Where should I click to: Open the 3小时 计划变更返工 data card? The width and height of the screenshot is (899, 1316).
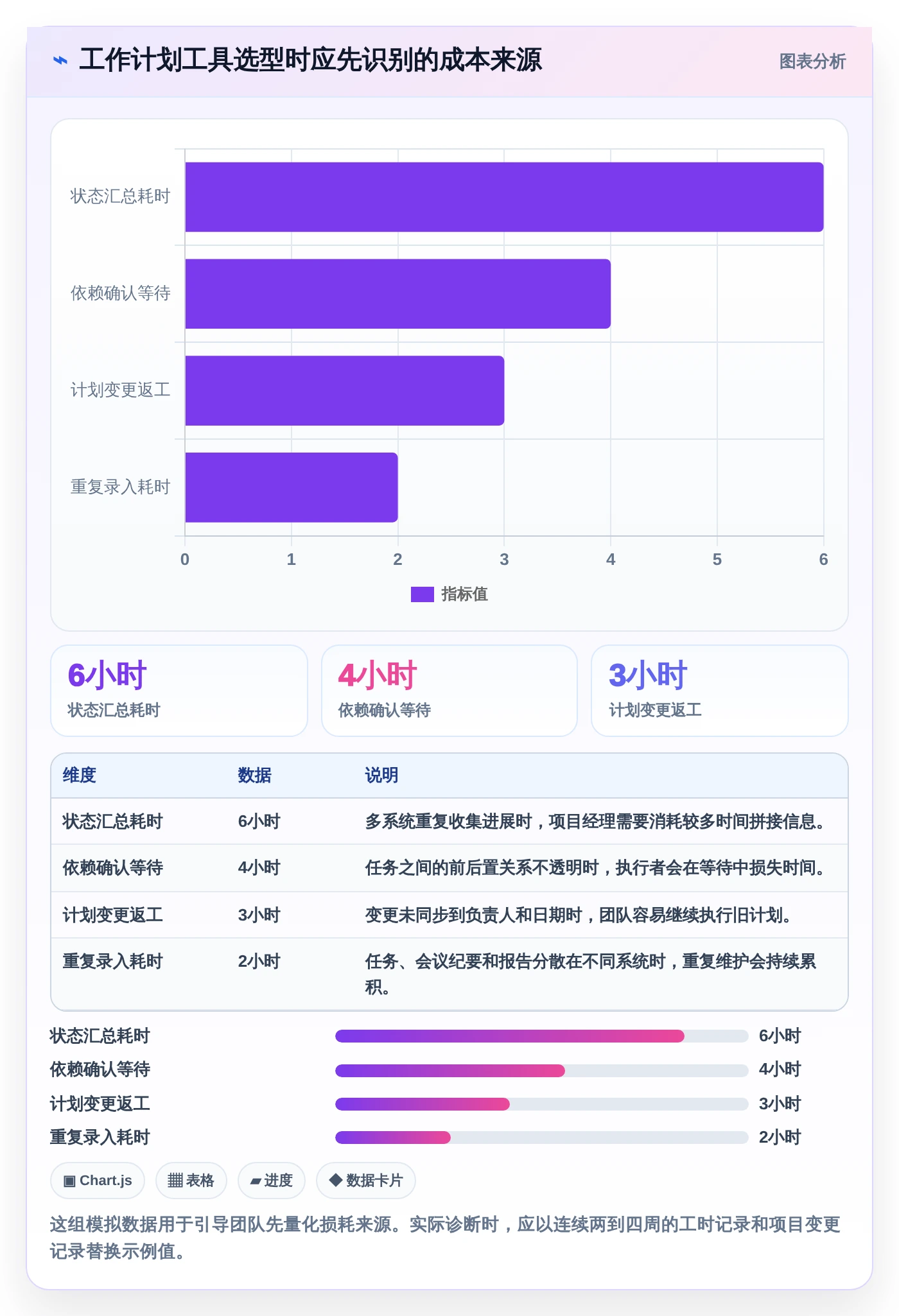point(720,691)
